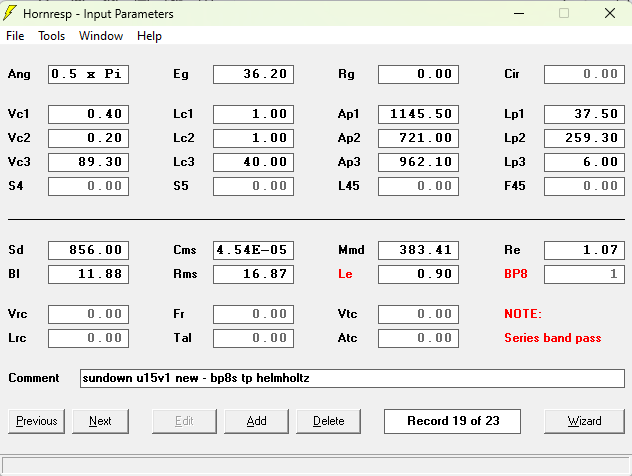Select the Vrc input field
Screen dimensions: 632x476
point(88,314)
